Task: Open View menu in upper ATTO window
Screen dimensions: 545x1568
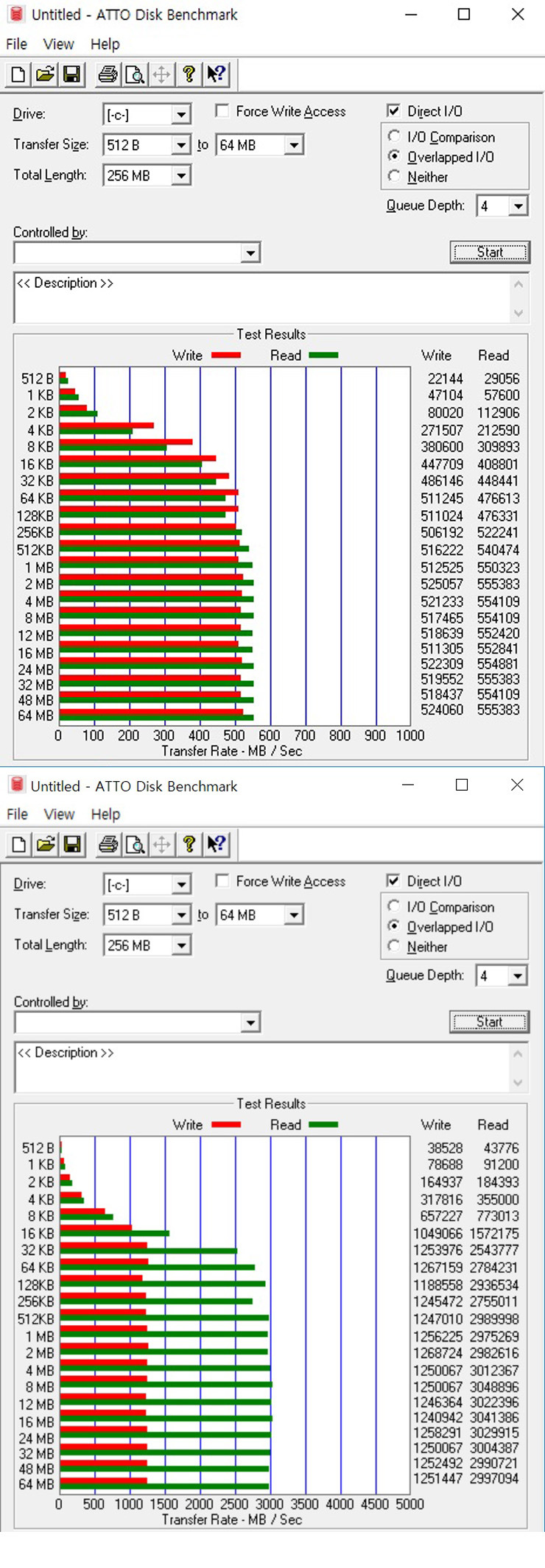Action: click(x=59, y=44)
